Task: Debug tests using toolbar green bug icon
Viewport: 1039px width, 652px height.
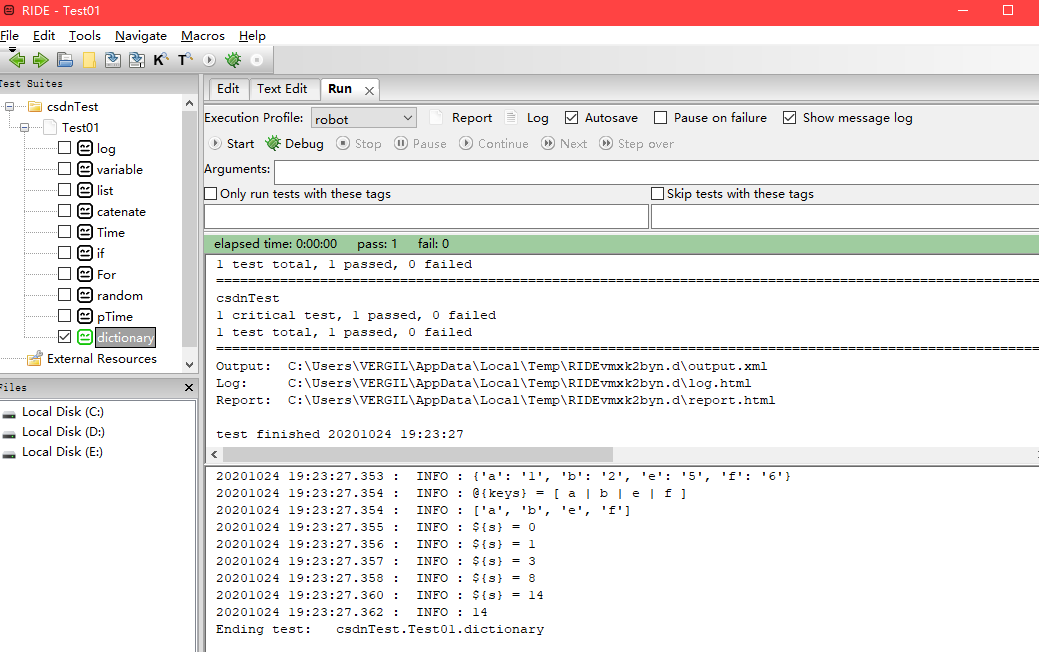Action: [233, 60]
